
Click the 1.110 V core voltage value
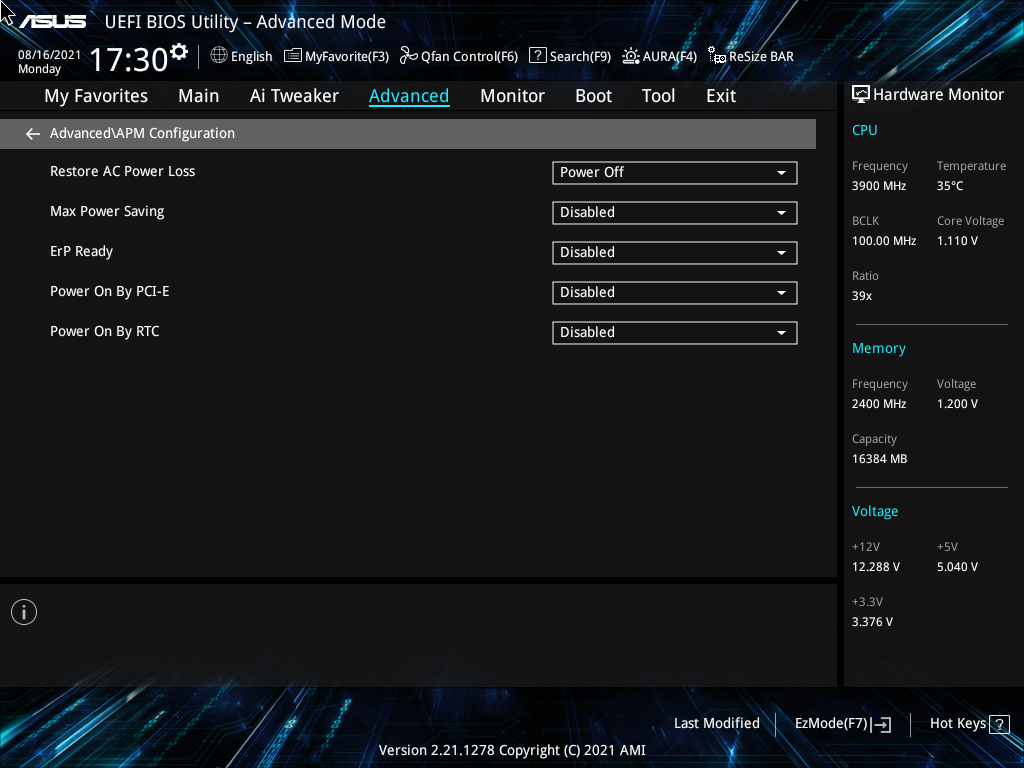[957, 241]
